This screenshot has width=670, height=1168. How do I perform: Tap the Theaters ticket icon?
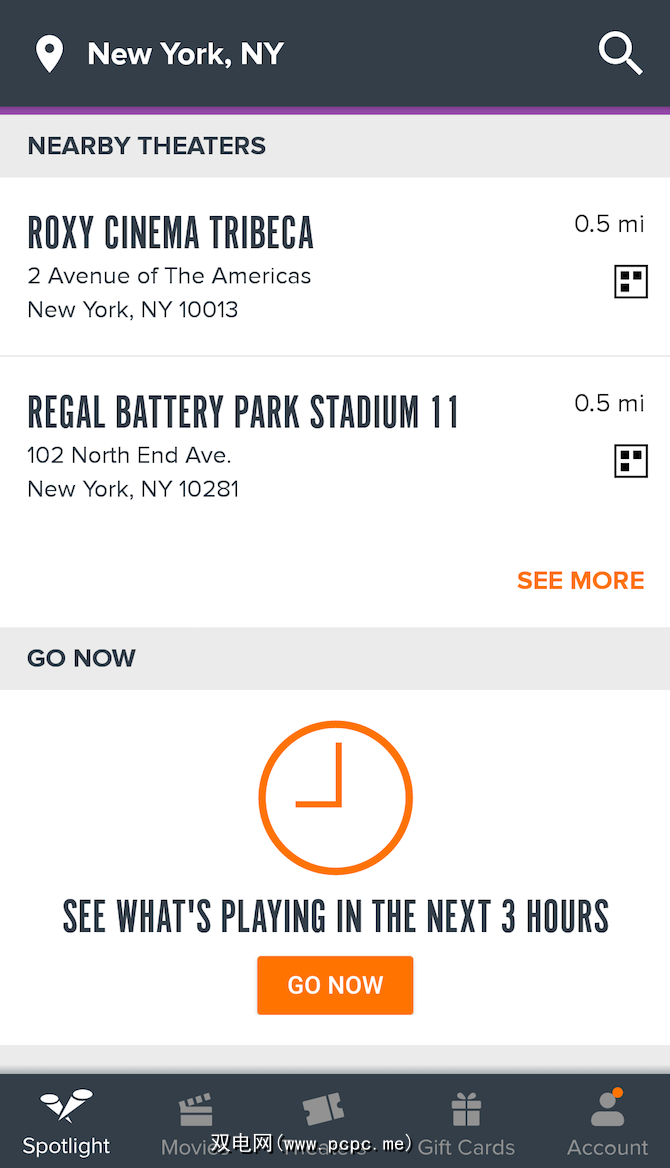(x=324, y=1109)
